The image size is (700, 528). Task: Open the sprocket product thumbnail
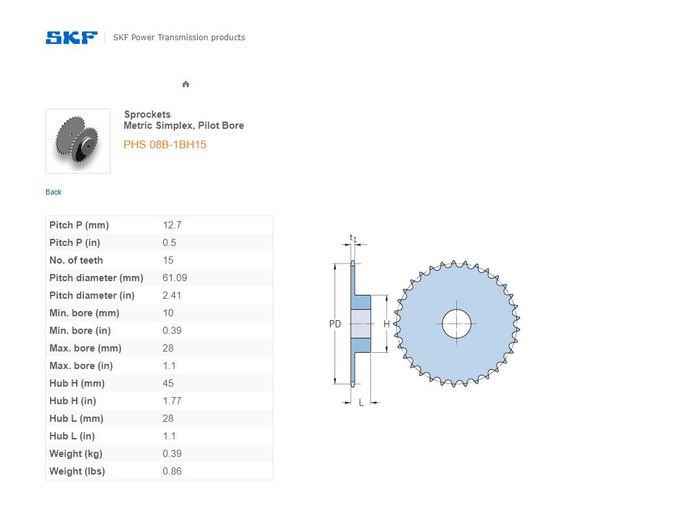(78, 141)
